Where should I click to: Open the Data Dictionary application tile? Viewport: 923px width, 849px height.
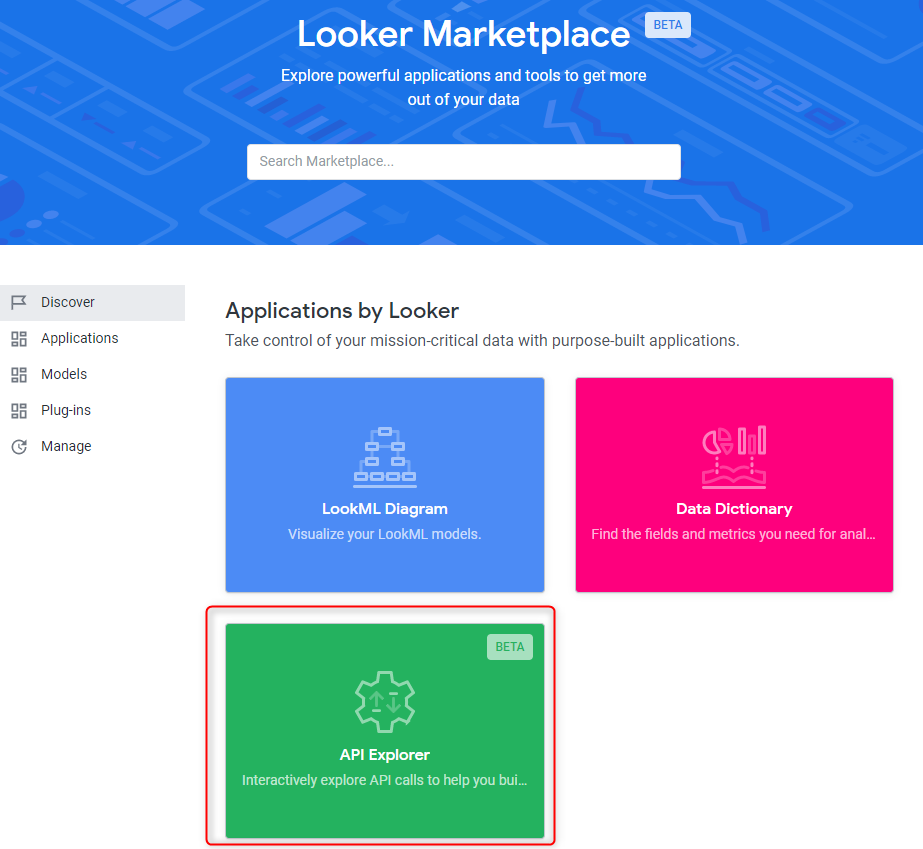coord(734,484)
